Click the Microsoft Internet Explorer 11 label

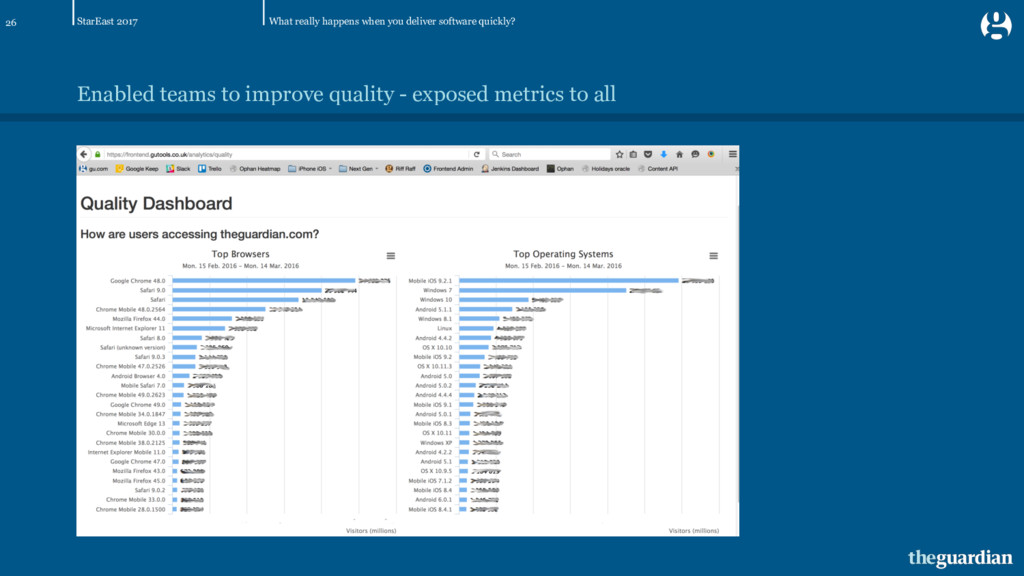click(125, 328)
